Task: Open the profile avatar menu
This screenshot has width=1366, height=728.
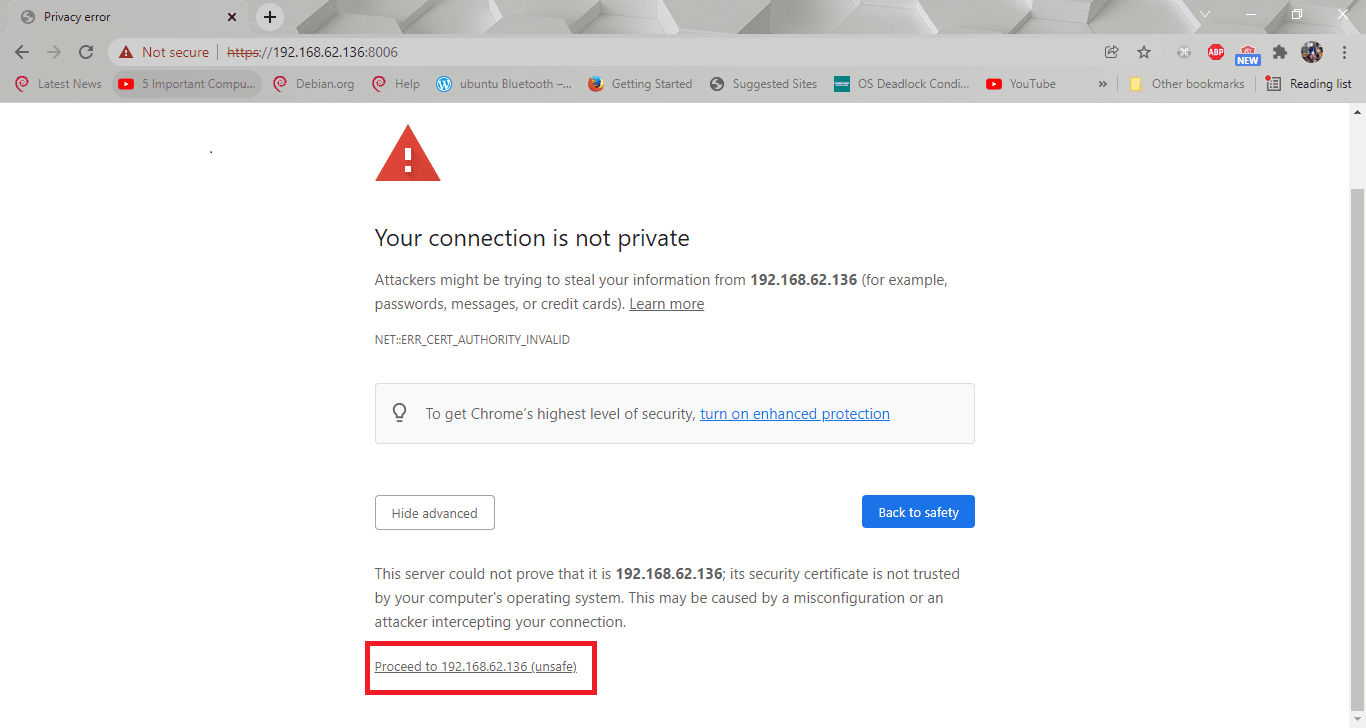Action: point(1312,52)
